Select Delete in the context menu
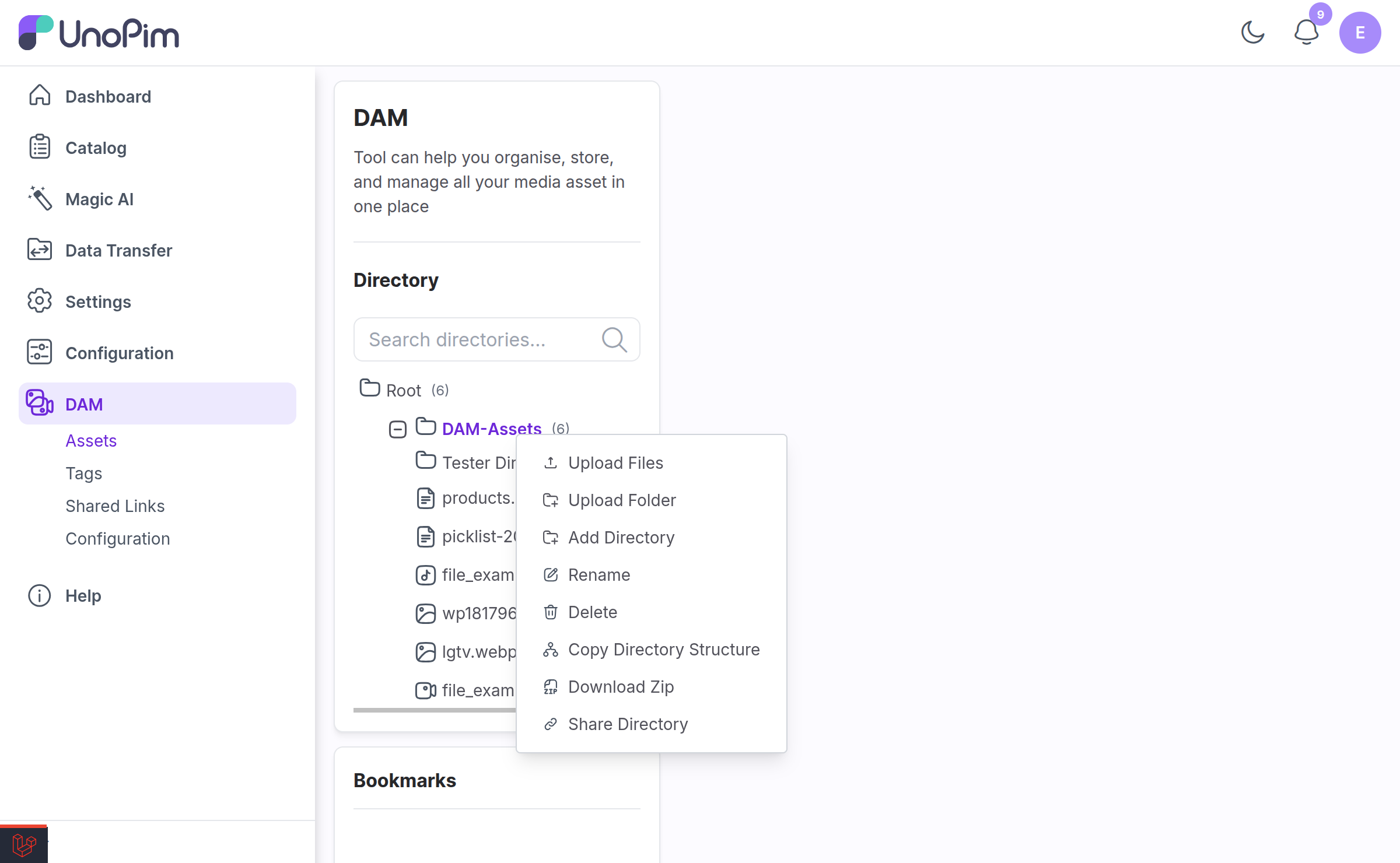 click(x=652, y=612)
